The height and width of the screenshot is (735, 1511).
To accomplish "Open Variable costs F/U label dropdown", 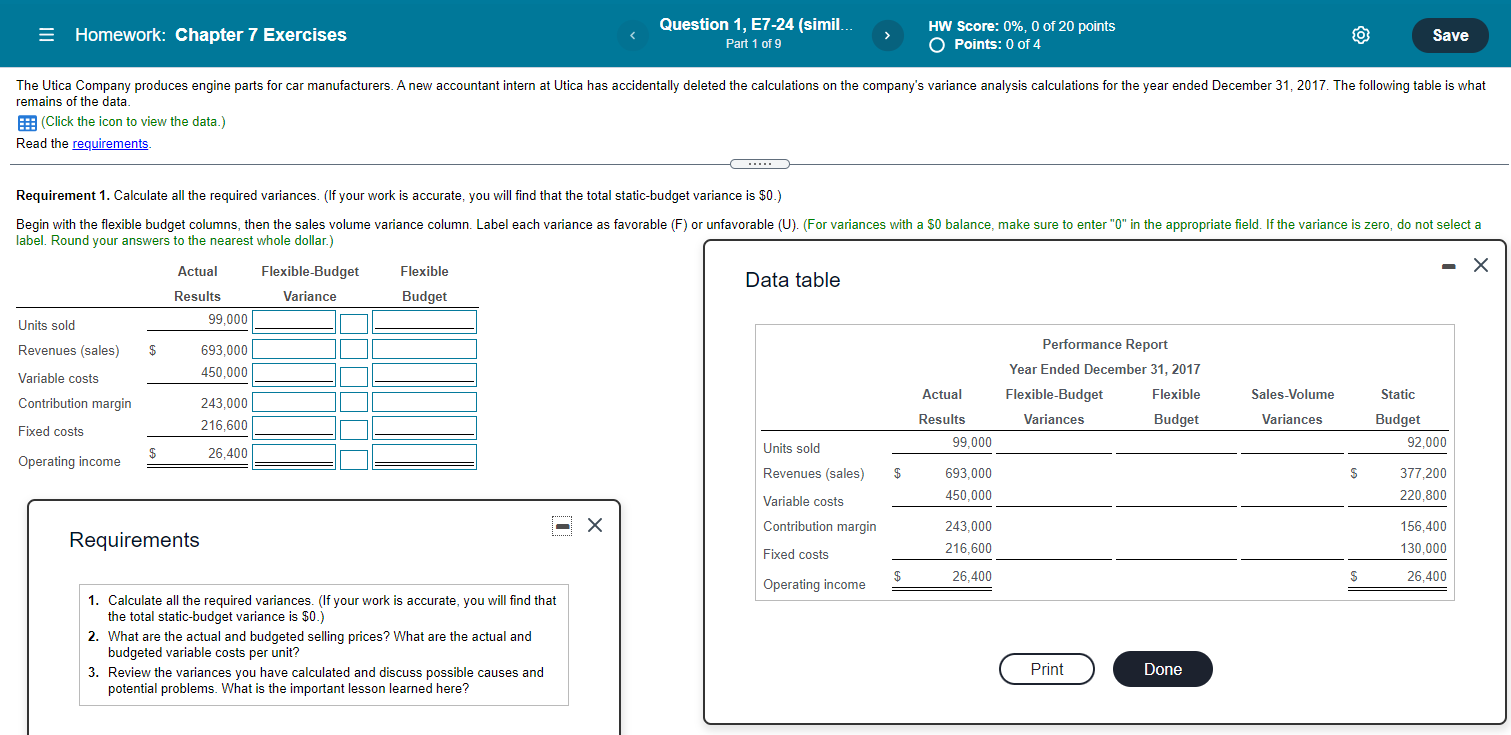I will click(354, 376).
